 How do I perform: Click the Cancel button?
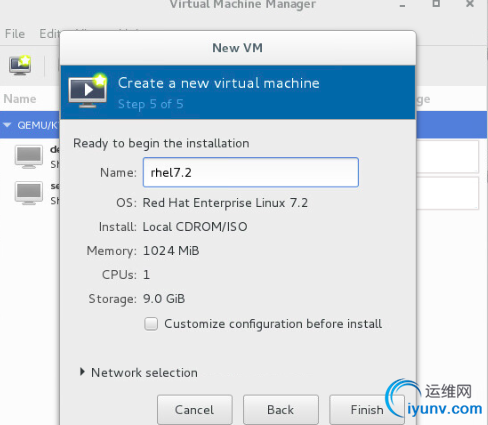point(195,410)
